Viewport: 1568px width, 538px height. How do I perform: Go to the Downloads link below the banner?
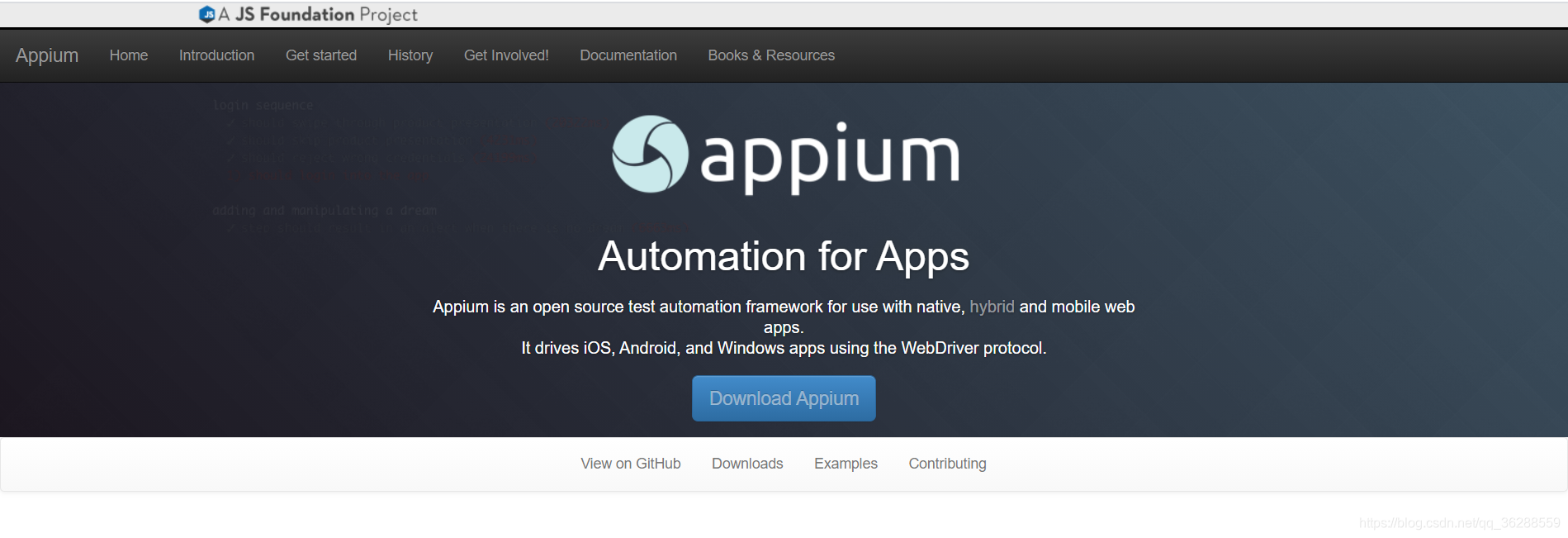click(x=747, y=464)
